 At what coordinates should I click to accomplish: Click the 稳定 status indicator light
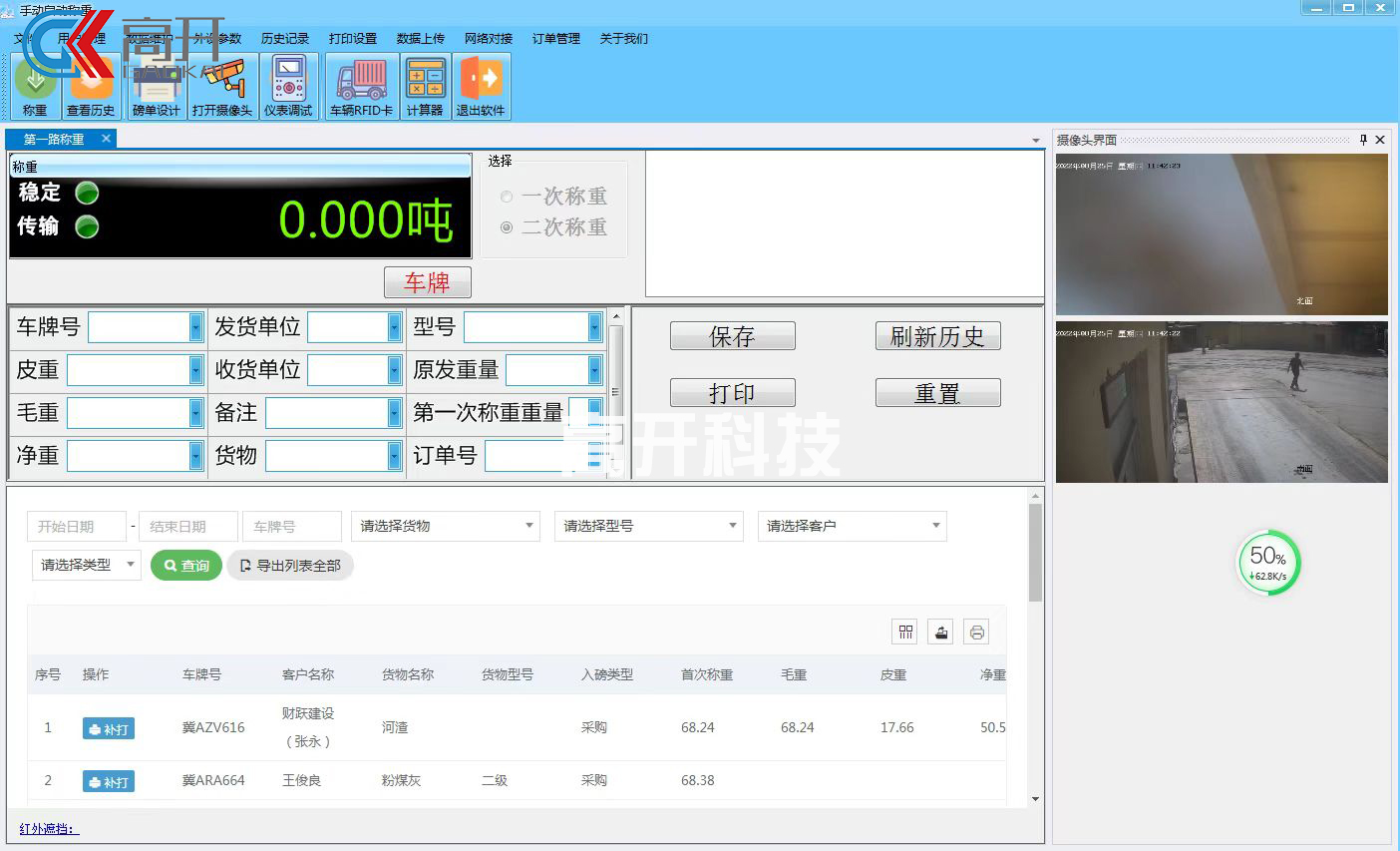click(x=88, y=193)
